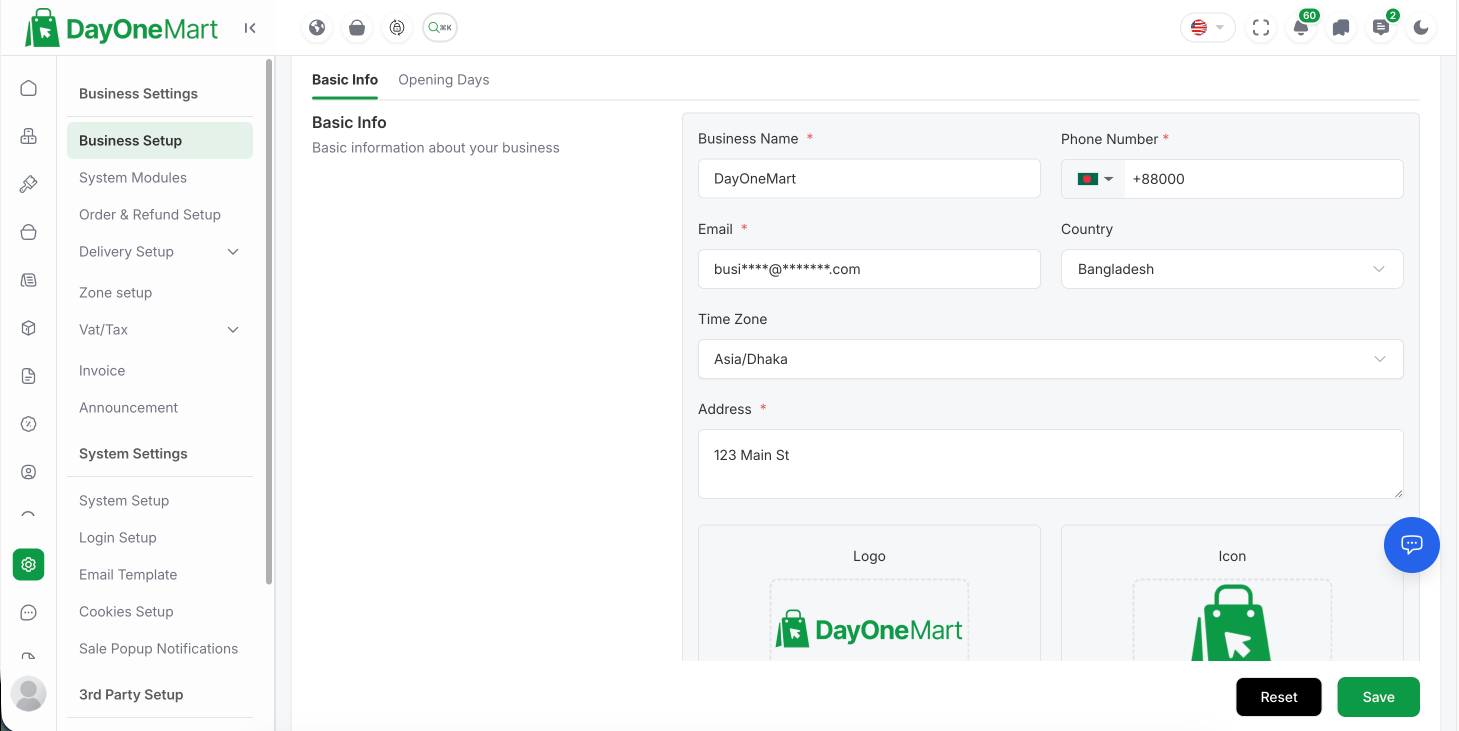Click the Phone Number input field
Viewport: 1459px width, 731px height.
(1263, 179)
